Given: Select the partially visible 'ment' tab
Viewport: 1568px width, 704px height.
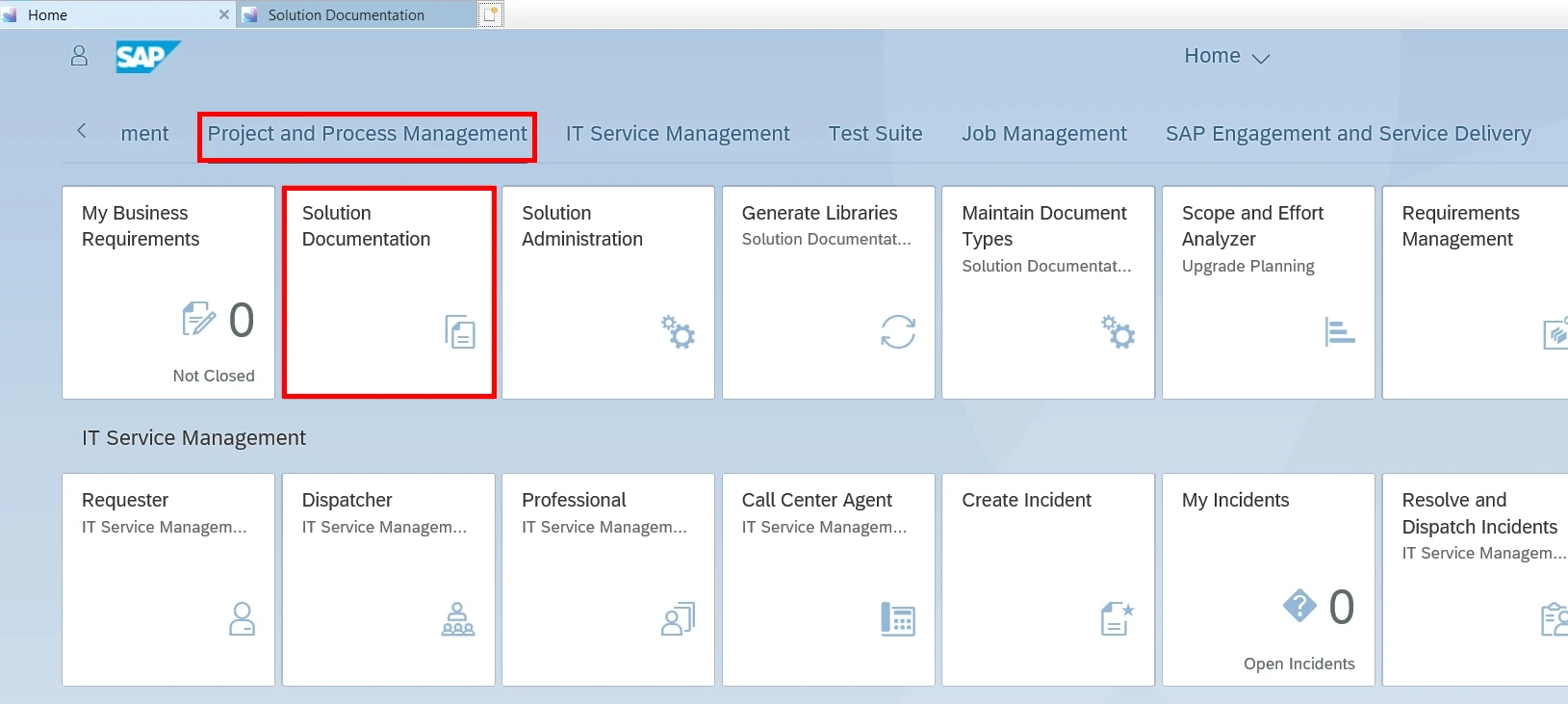Looking at the screenshot, I should click(144, 134).
